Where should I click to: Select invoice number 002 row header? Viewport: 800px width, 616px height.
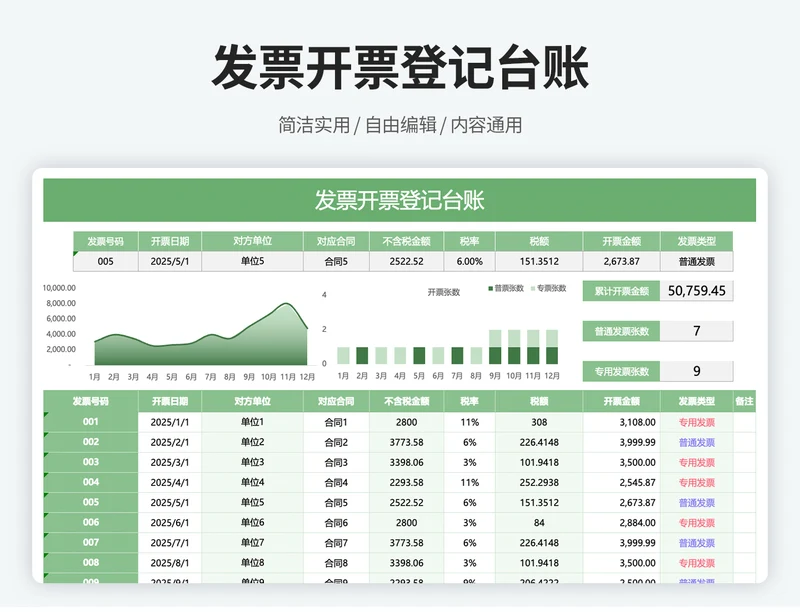point(91,442)
